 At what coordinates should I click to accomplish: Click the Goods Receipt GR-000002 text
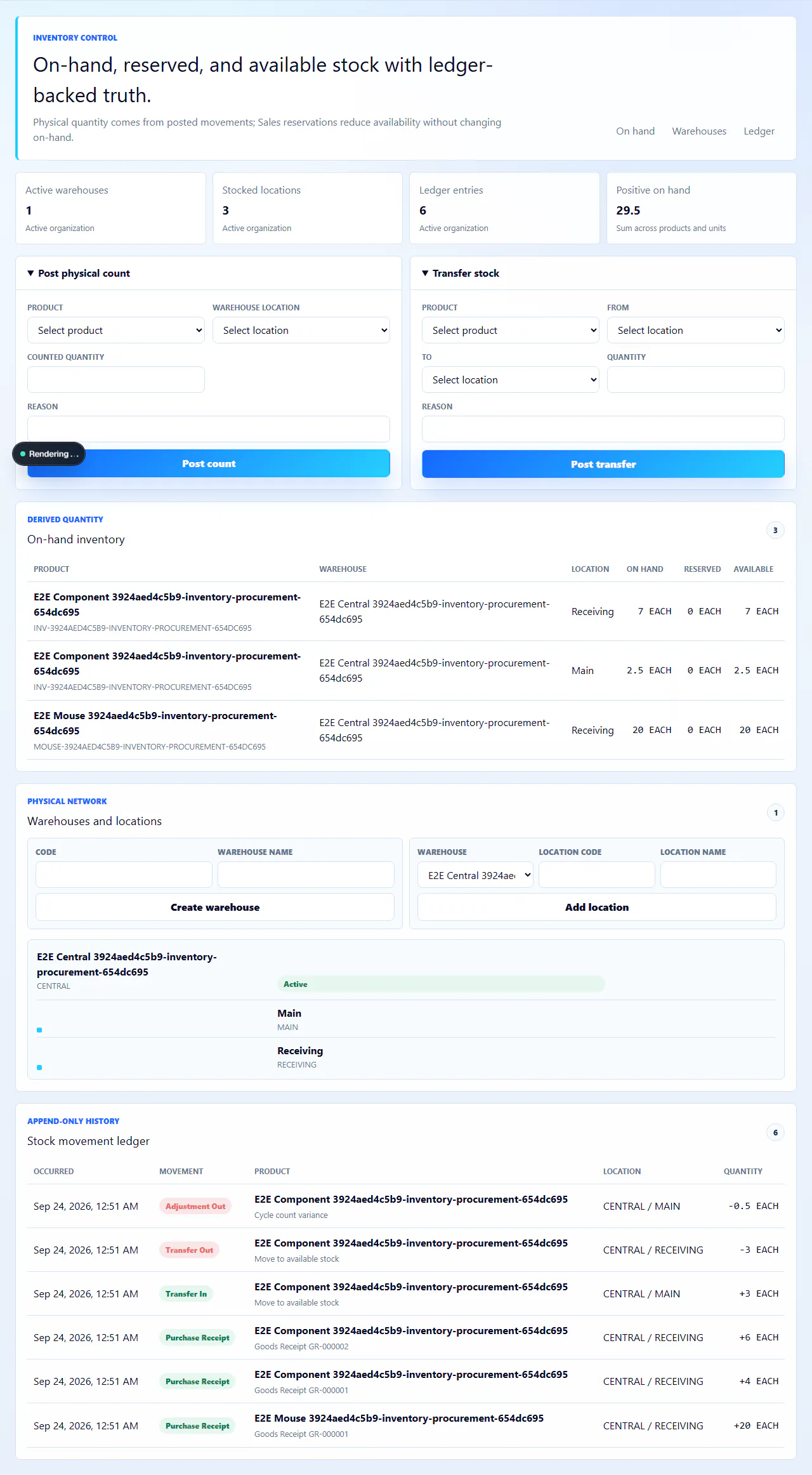[301, 1346]
